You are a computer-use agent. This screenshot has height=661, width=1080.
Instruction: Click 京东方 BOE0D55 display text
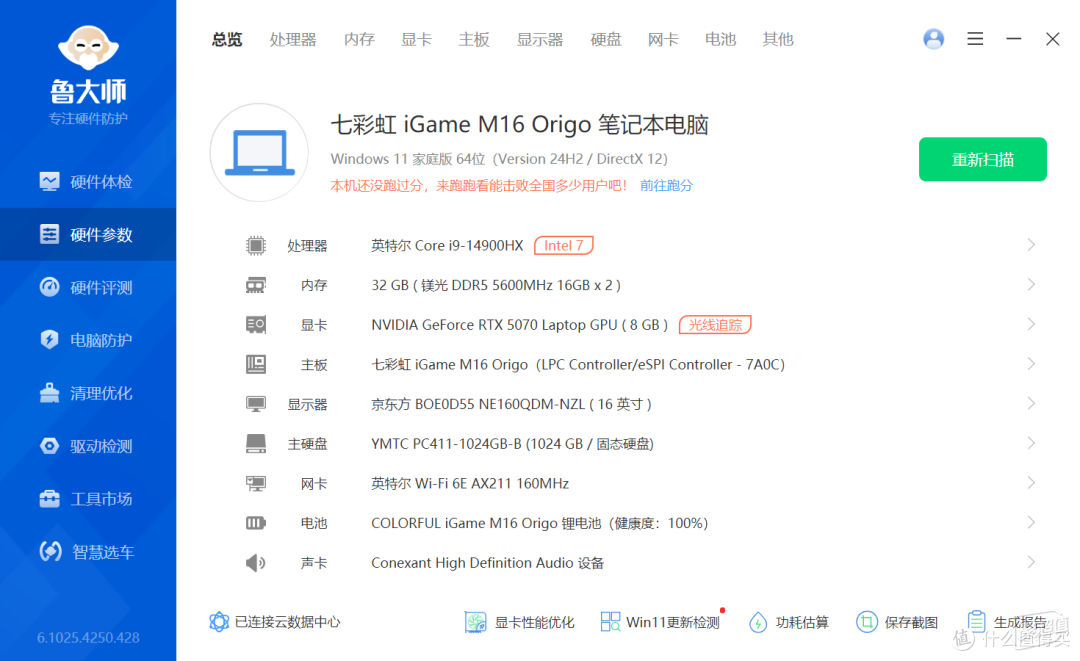click(x=511, y=404)
